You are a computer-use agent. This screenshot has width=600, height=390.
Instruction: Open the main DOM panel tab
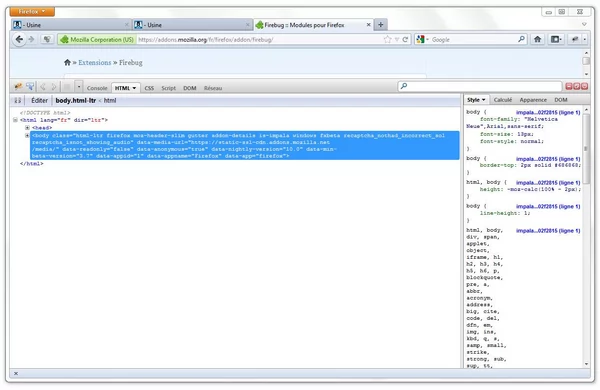pos(189,88)
